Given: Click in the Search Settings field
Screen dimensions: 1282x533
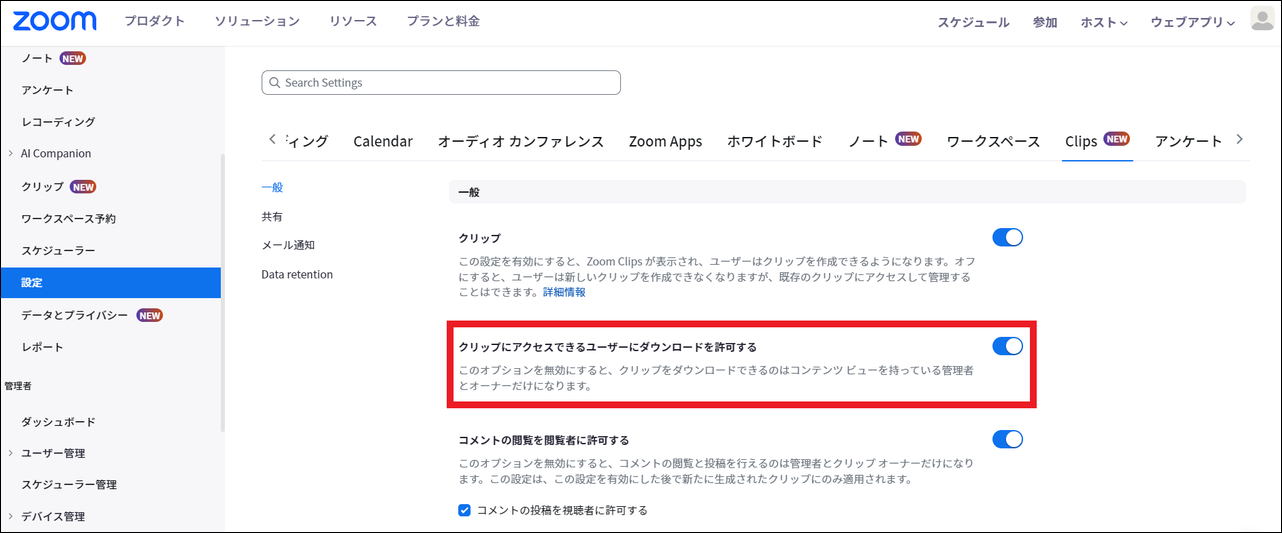Looking at the screenshot, I should (441, 82).
